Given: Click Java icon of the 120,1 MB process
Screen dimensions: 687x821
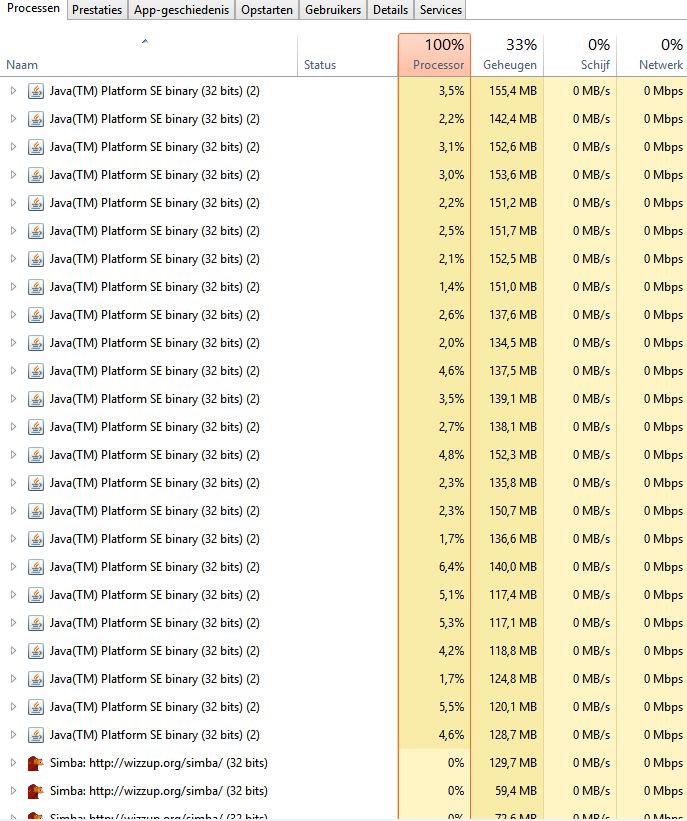Looking at the screenshot, I should point(36,707).
